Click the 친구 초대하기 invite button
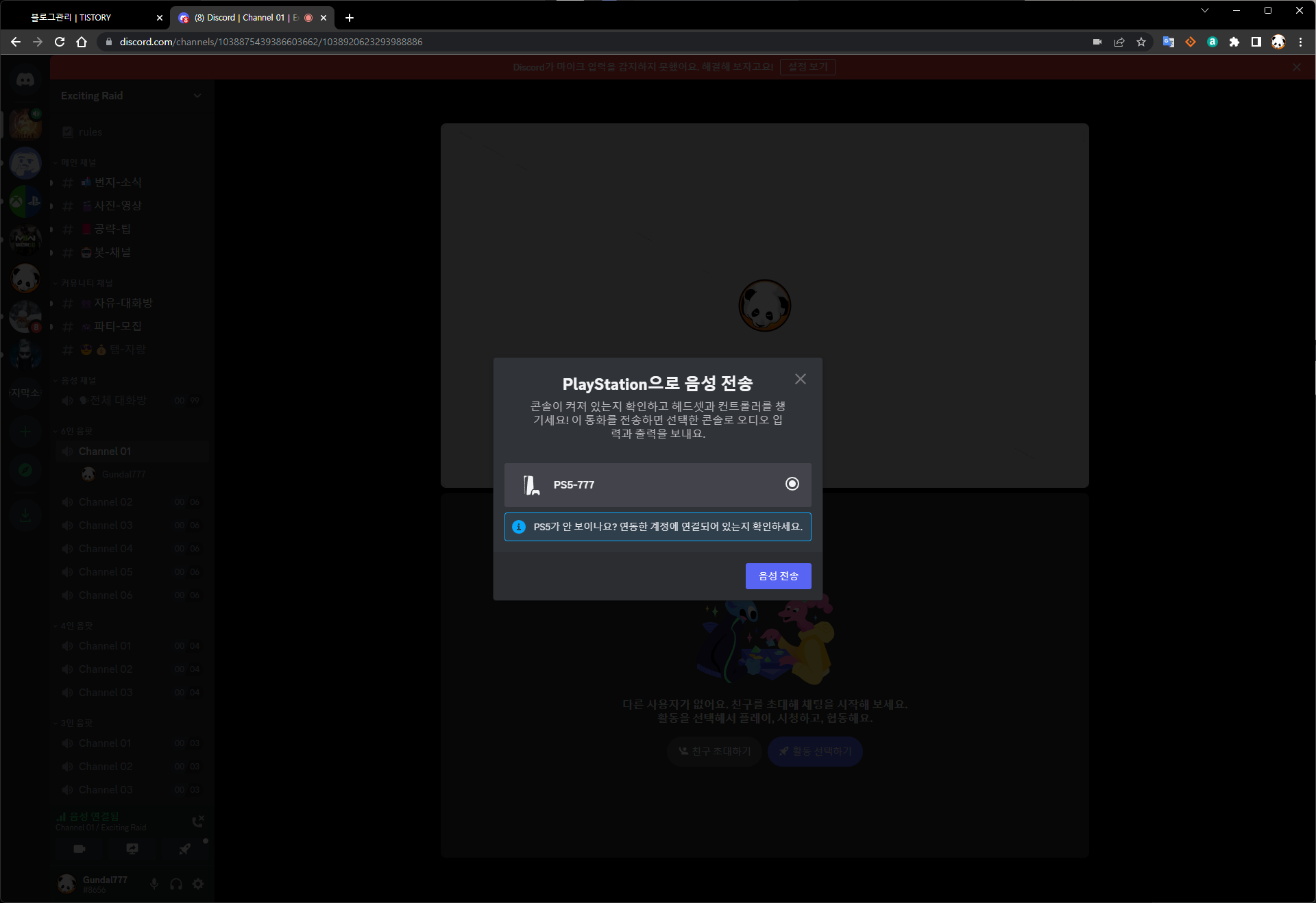The height and width of the screenshot is (903, 1316). tap(714, 752)
